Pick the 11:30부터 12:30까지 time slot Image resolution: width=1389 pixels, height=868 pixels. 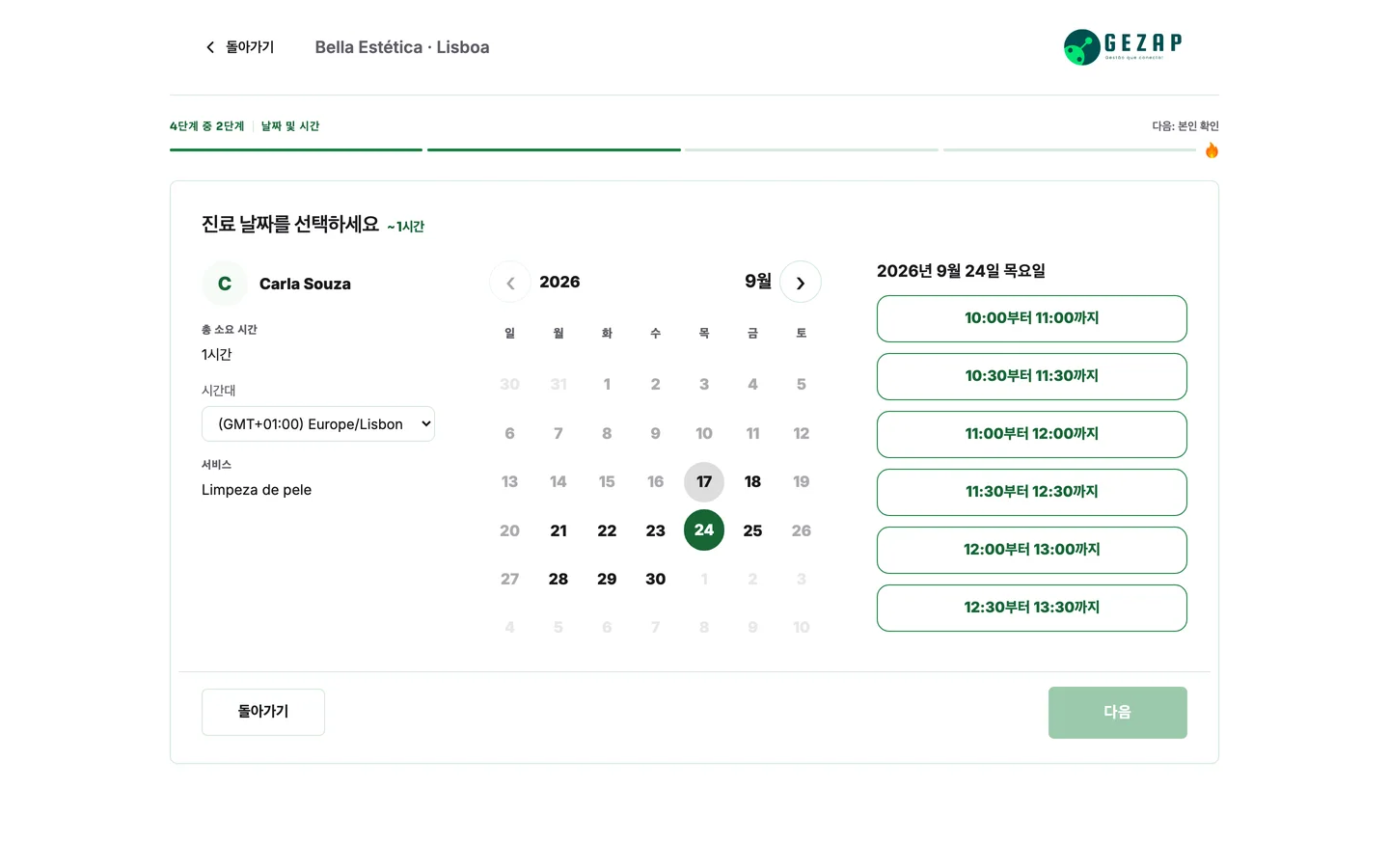[1032, 492]
